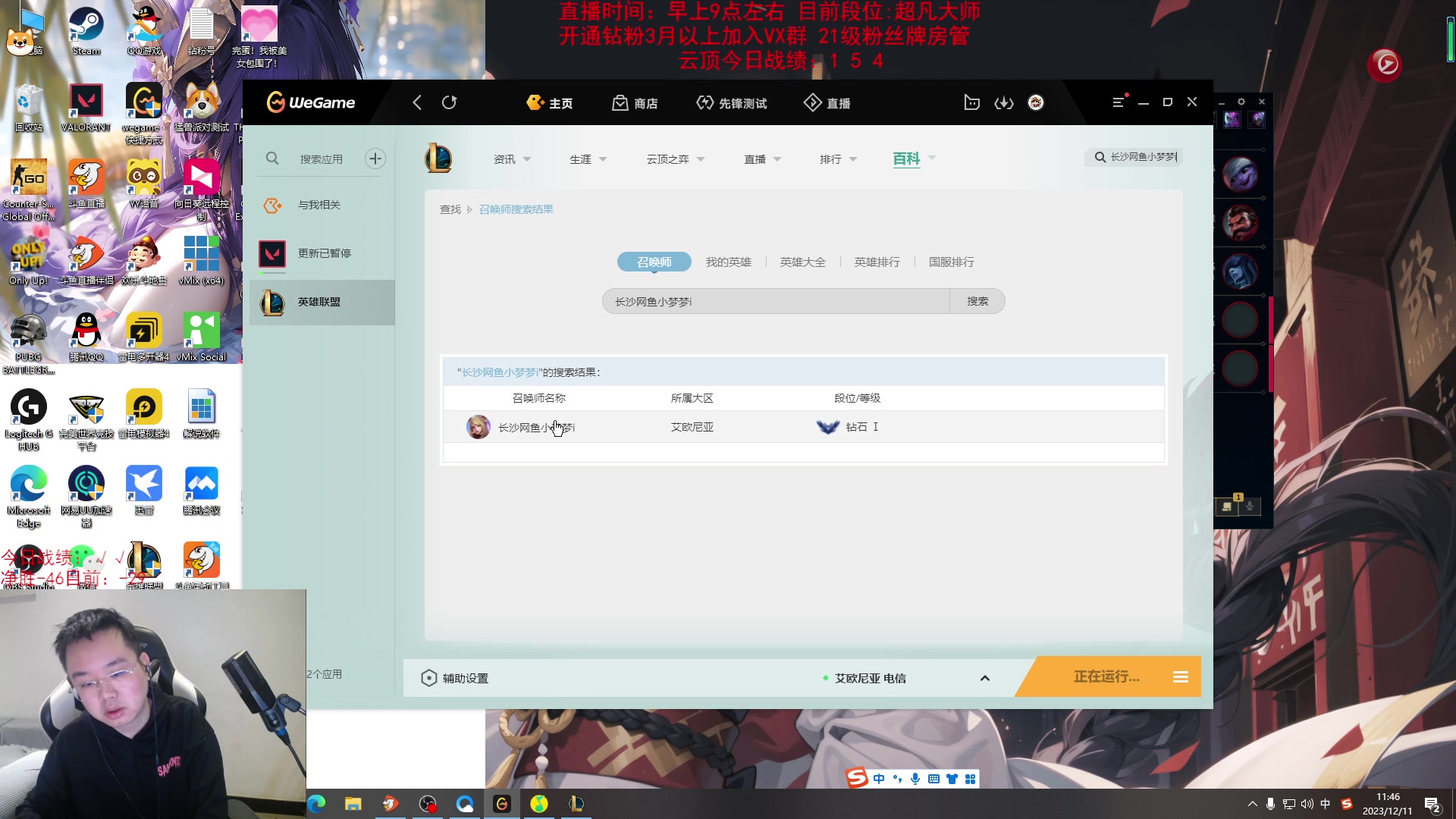Open the WeGame download manager icon
Image resolution: width=1456 pixels, height=819 pixels.
click(1004, 102)
